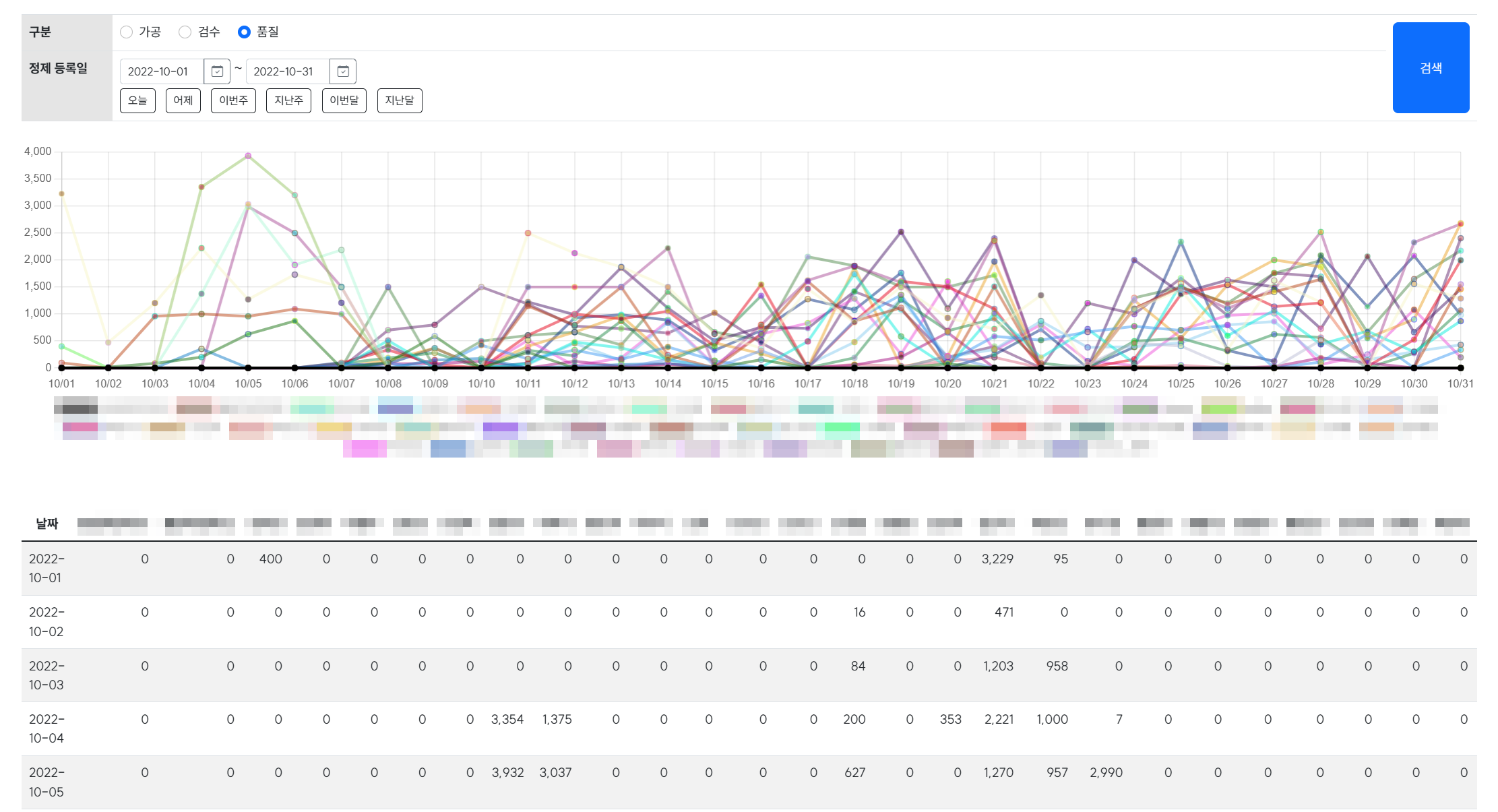Edit the start date field 2022-10-01
1498x812 pixels.
(x=162, y=71)
